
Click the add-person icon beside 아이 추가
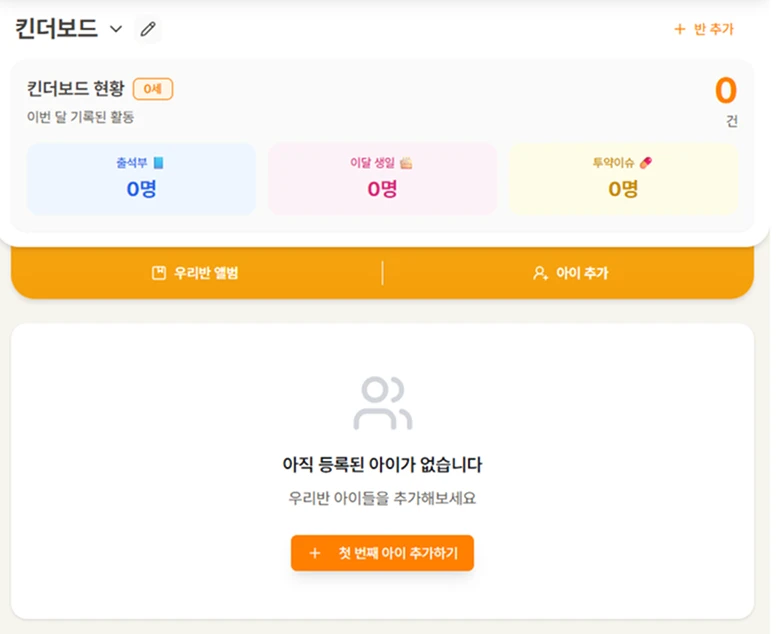(x=541, y=273)
